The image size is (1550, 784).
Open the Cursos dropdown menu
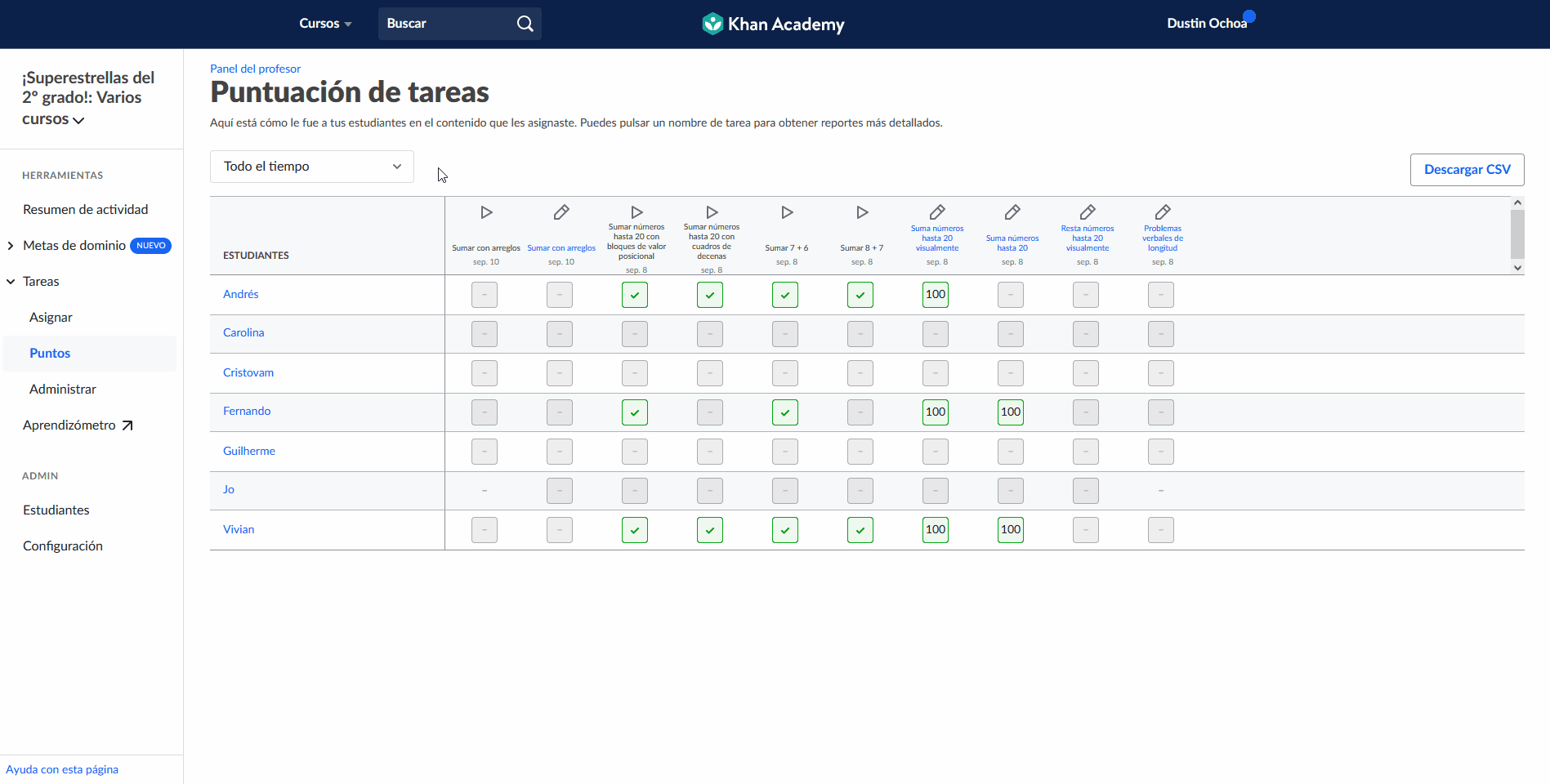pyautogui.click(x=325, y=24)
